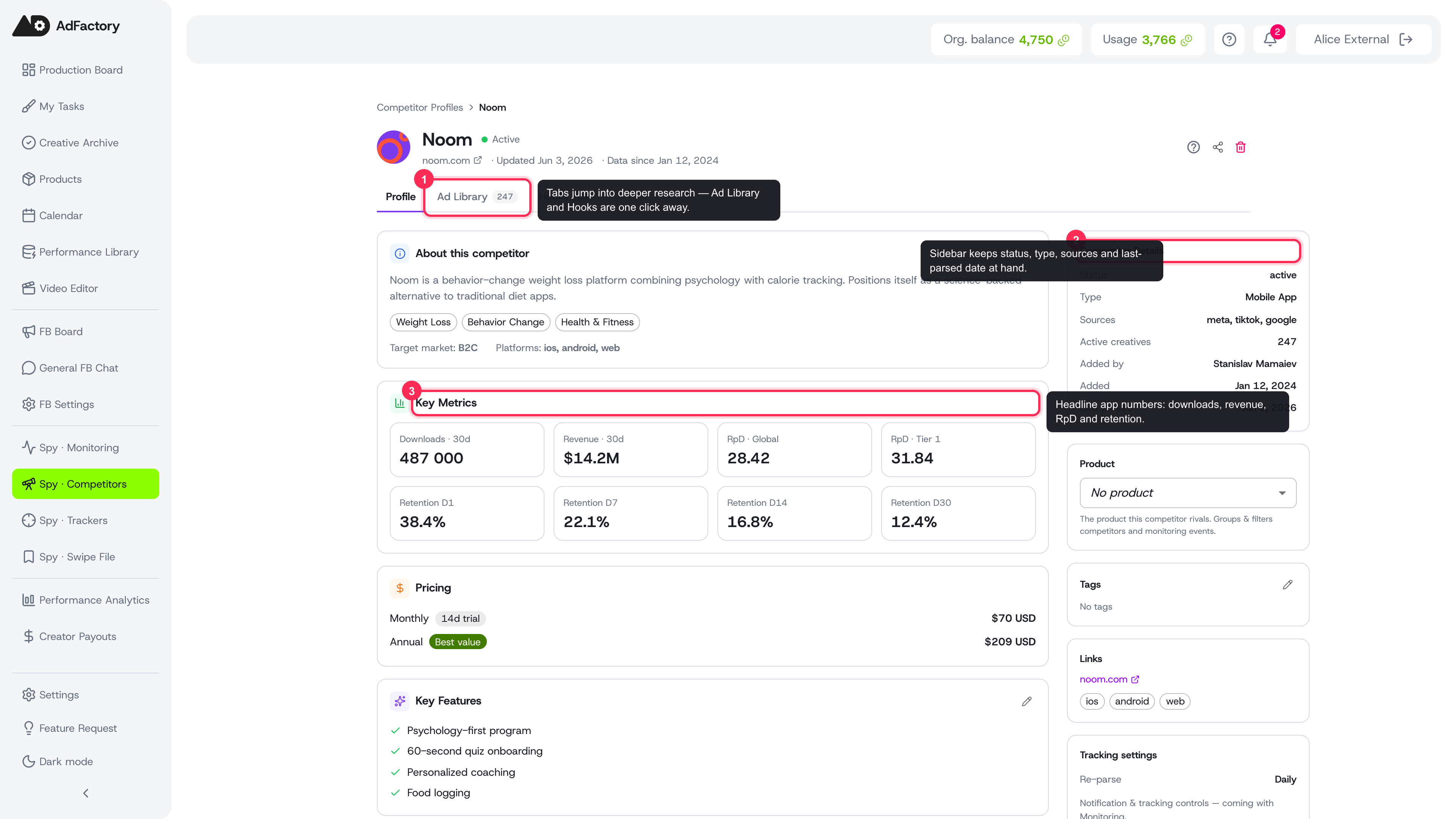This screenshot has height=819, width=1456.
Task: Click the Behavior Change tag
Action: pos(505,322)
